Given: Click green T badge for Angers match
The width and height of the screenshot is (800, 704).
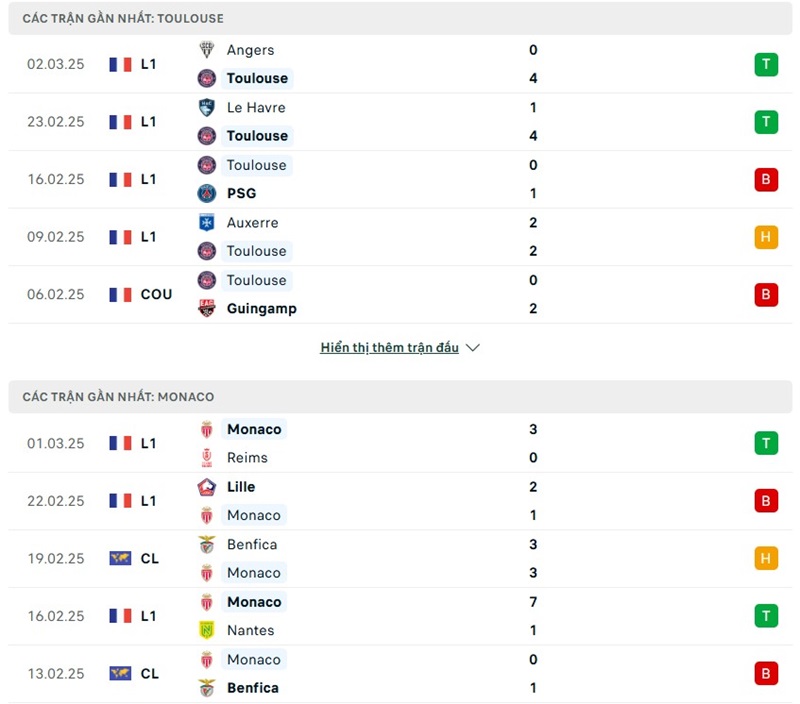Looking at the screenshot, I should [x=766, y=65].
